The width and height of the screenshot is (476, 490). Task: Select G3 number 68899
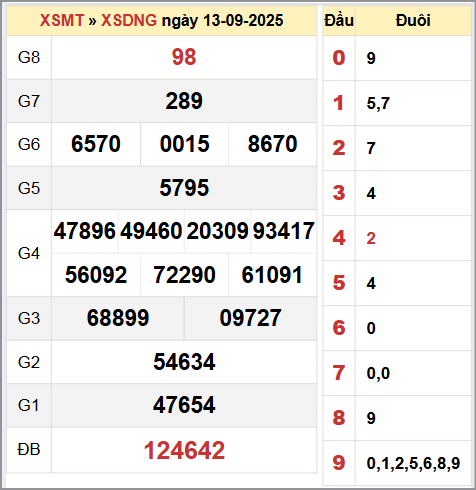(118, 318)
